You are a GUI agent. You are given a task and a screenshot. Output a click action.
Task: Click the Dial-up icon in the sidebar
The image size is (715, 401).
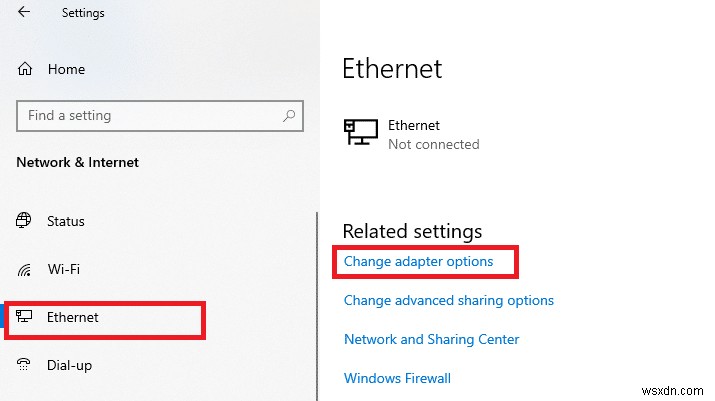(26, 365)
